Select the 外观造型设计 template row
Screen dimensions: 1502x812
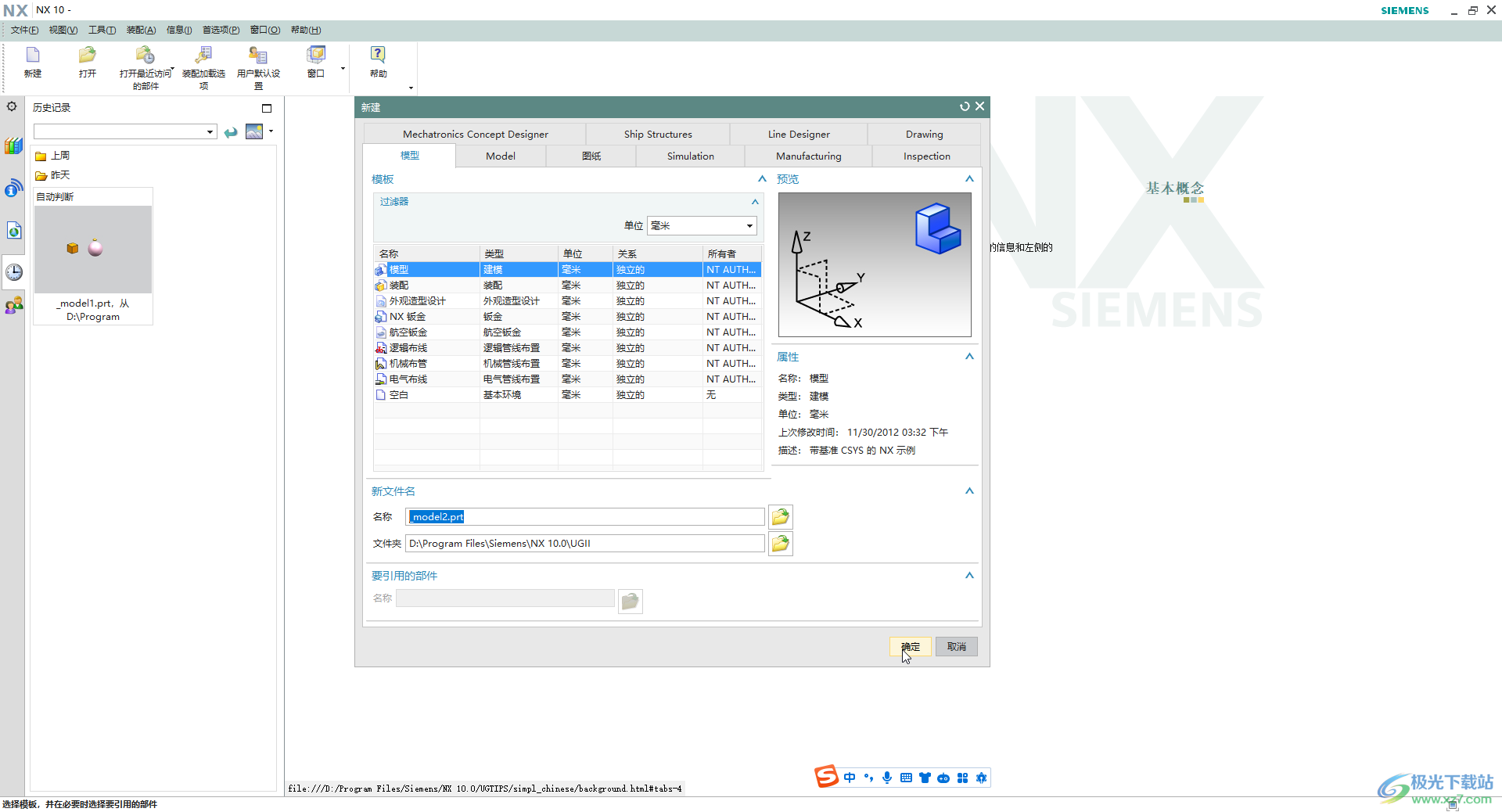coord(568,301)
